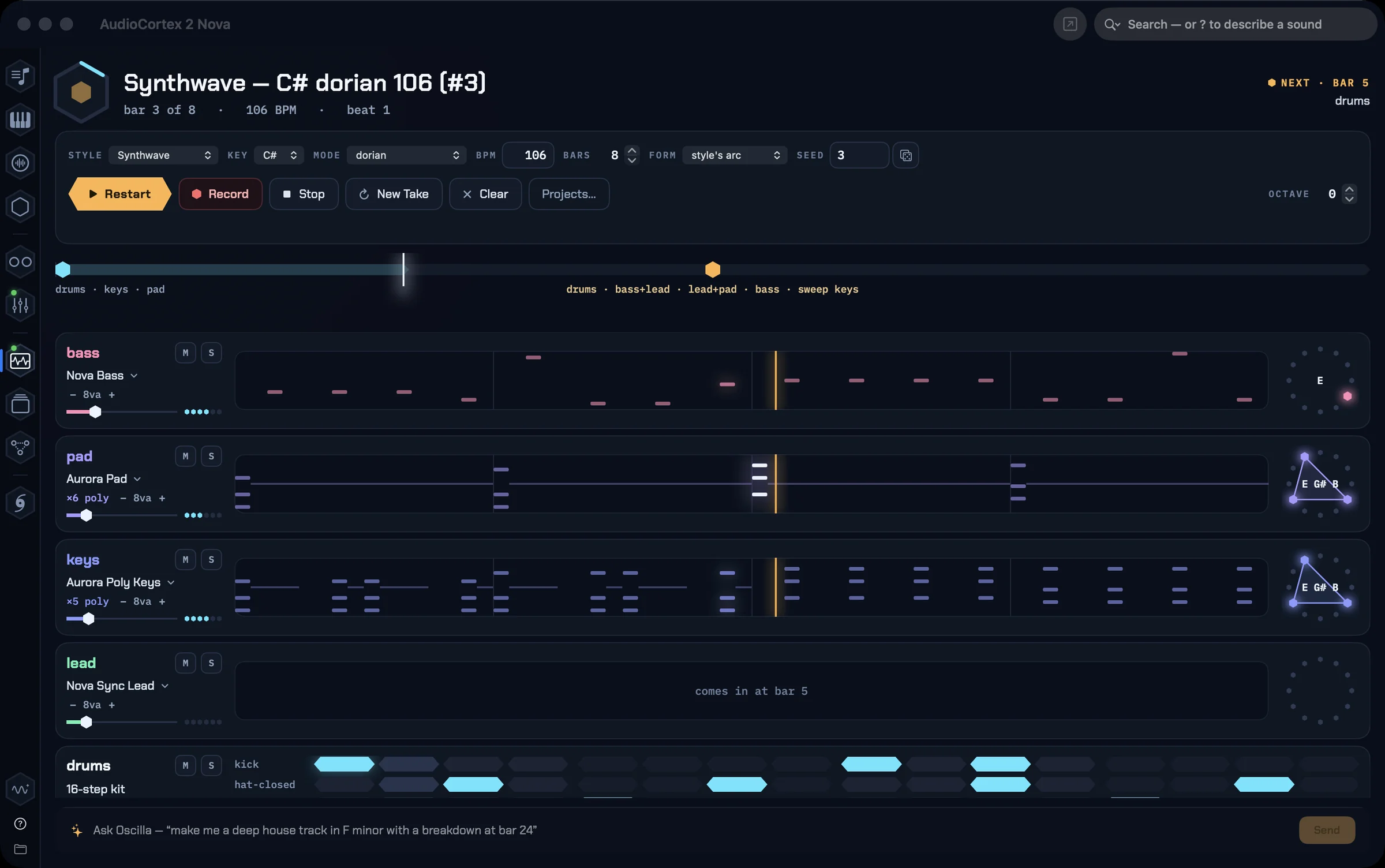Expand the Aurora Pad instrument selector
The width and height of the screenshot is (1385, 868).
click(x=104, y=479)
